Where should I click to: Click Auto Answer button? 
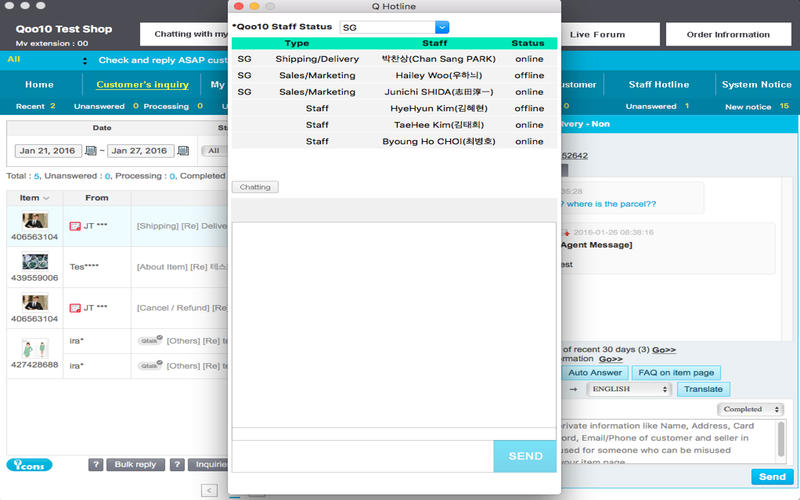tap(595, 372)
